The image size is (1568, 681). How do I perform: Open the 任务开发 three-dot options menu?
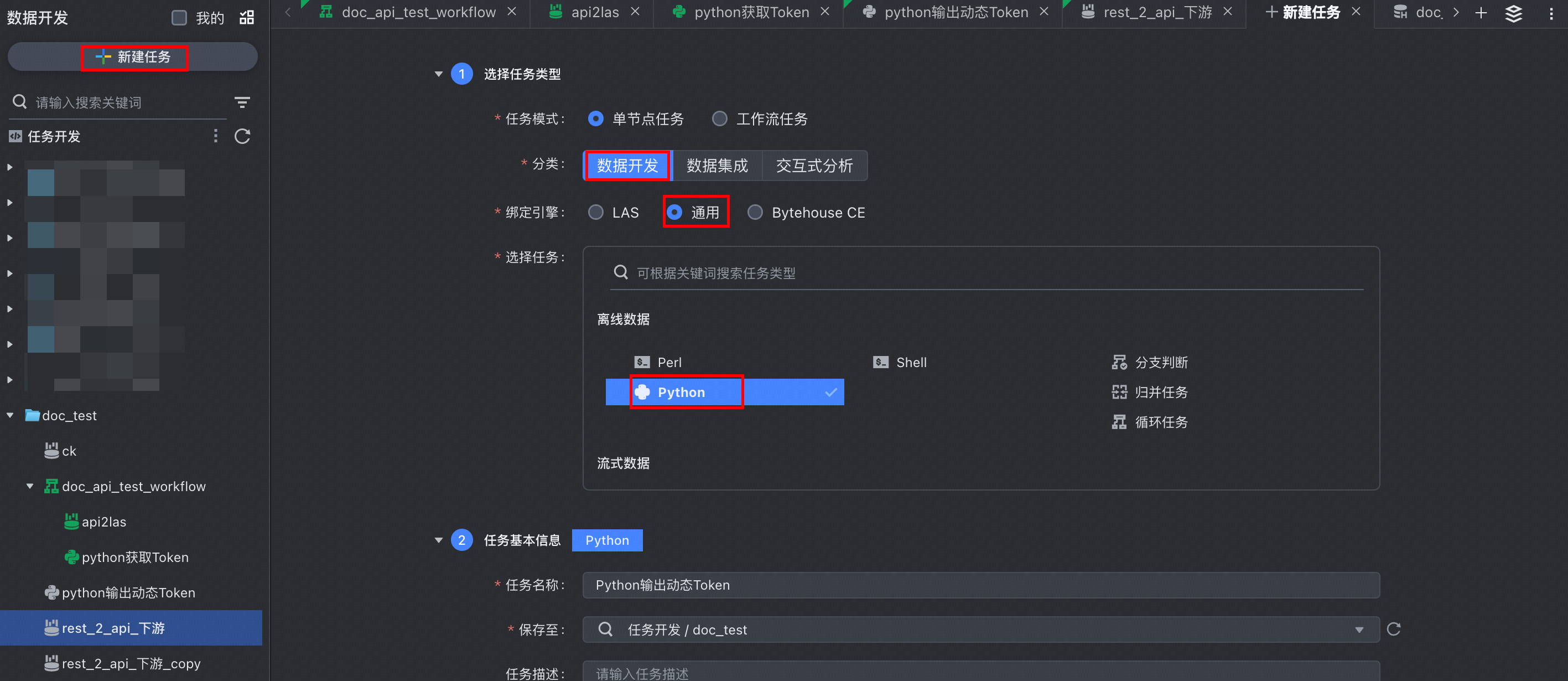(x=215, y=136)
